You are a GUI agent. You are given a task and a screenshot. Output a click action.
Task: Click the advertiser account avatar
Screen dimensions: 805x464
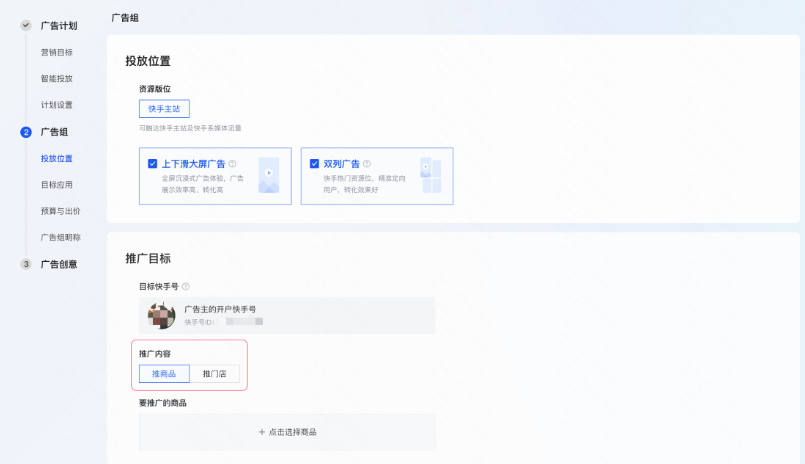161,315
